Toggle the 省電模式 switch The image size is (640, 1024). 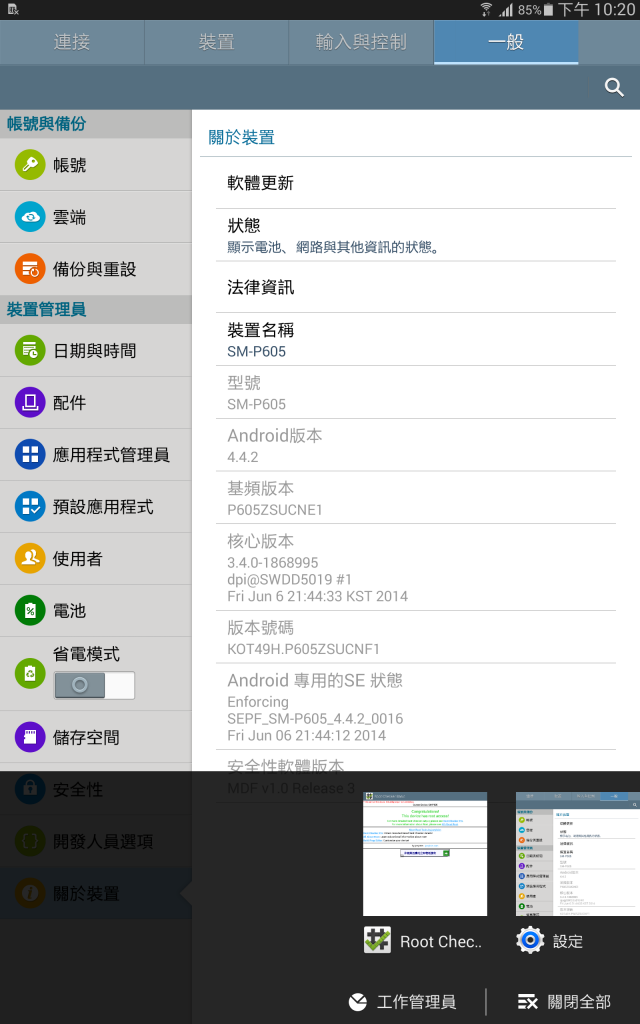pos(95,685)
